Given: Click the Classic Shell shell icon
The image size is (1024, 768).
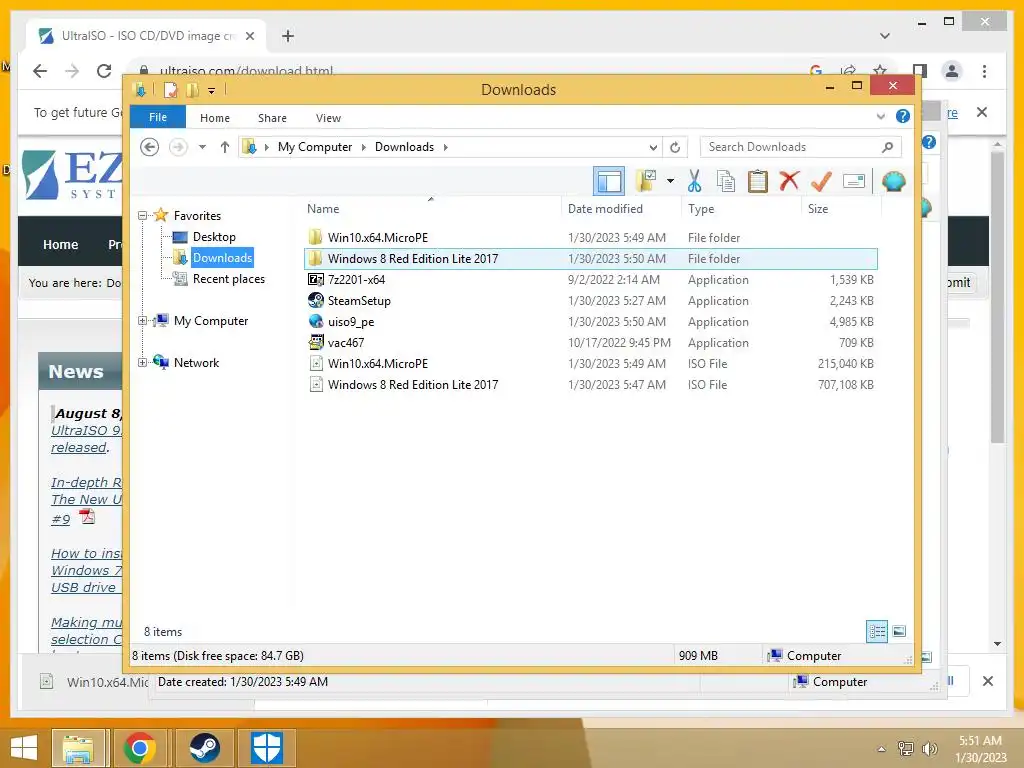Looking at the screenshot, I should (x=893, y=181).
